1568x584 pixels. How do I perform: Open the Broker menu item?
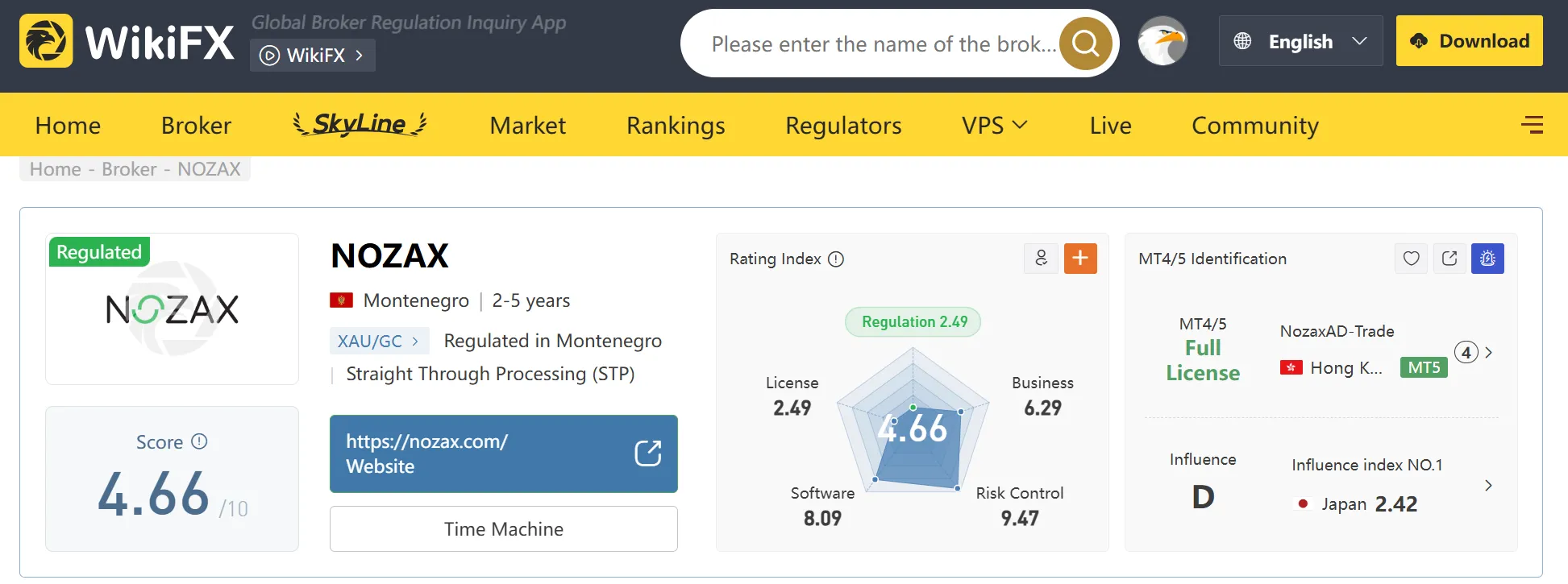pyautogui.click(x=196, y=125)
